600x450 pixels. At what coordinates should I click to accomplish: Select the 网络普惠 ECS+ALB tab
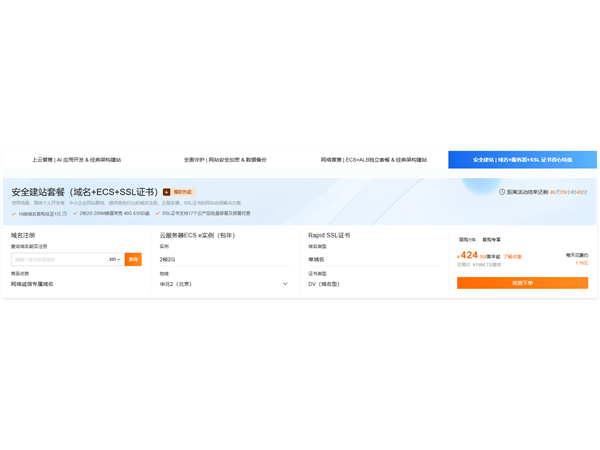373,160
